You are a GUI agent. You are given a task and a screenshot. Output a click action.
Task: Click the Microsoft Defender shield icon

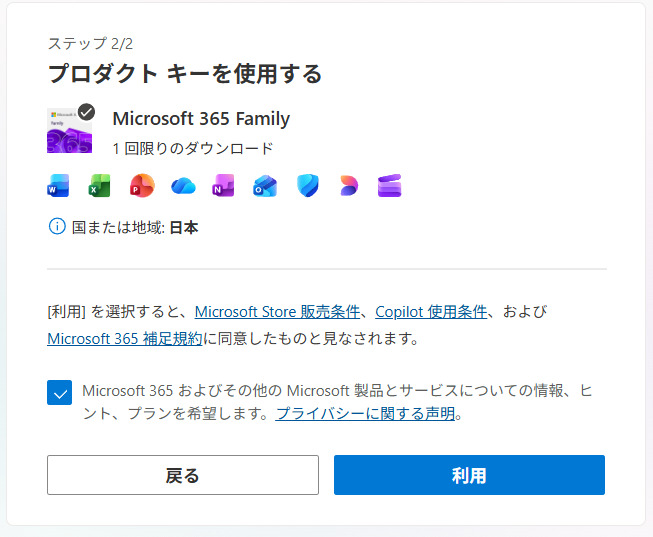[307, 186]
